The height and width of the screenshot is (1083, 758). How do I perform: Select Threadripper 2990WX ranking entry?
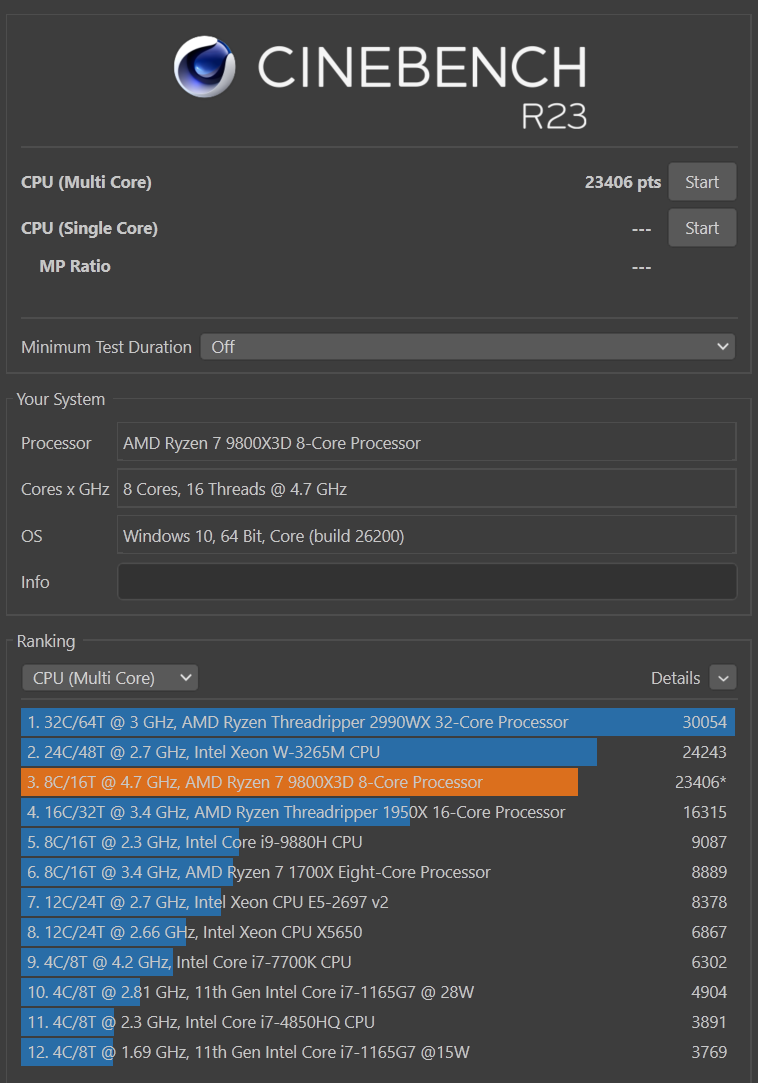377,722
